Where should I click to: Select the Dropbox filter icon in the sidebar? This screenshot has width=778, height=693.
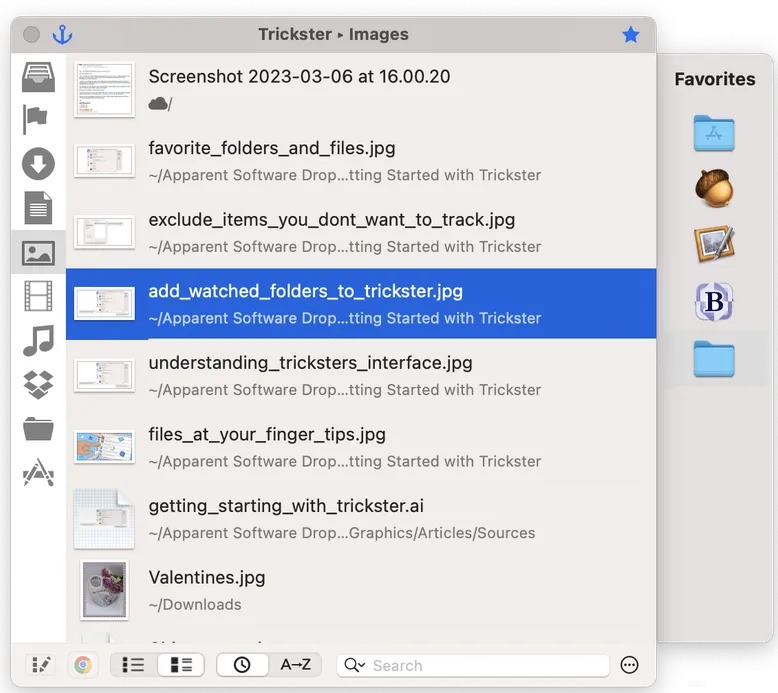coord(38,384)
